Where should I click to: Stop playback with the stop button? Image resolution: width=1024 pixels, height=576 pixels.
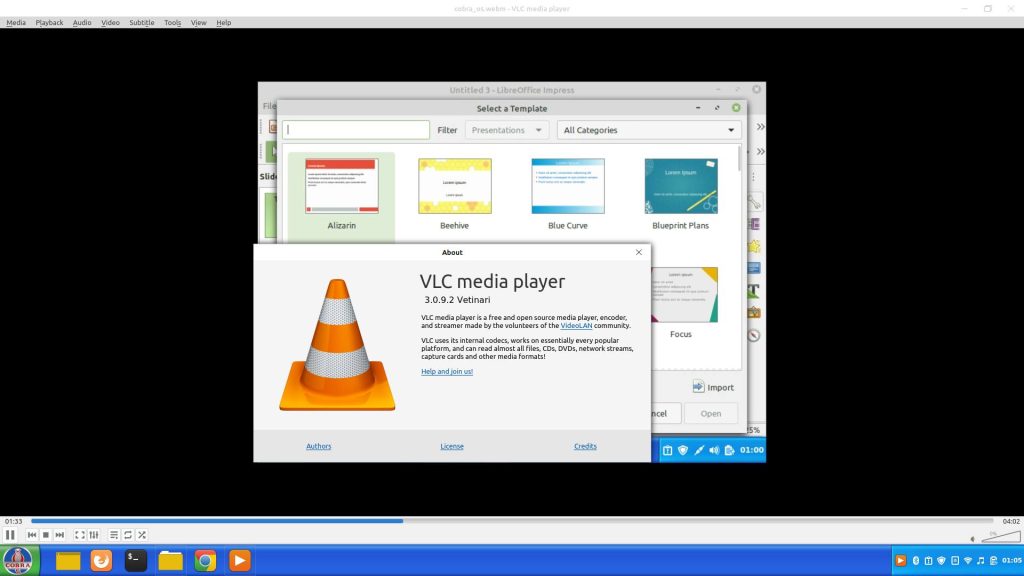point(46,535)
